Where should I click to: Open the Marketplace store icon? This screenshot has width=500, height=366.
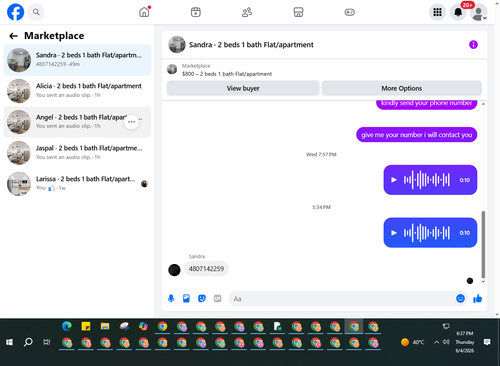click(298, 12)
